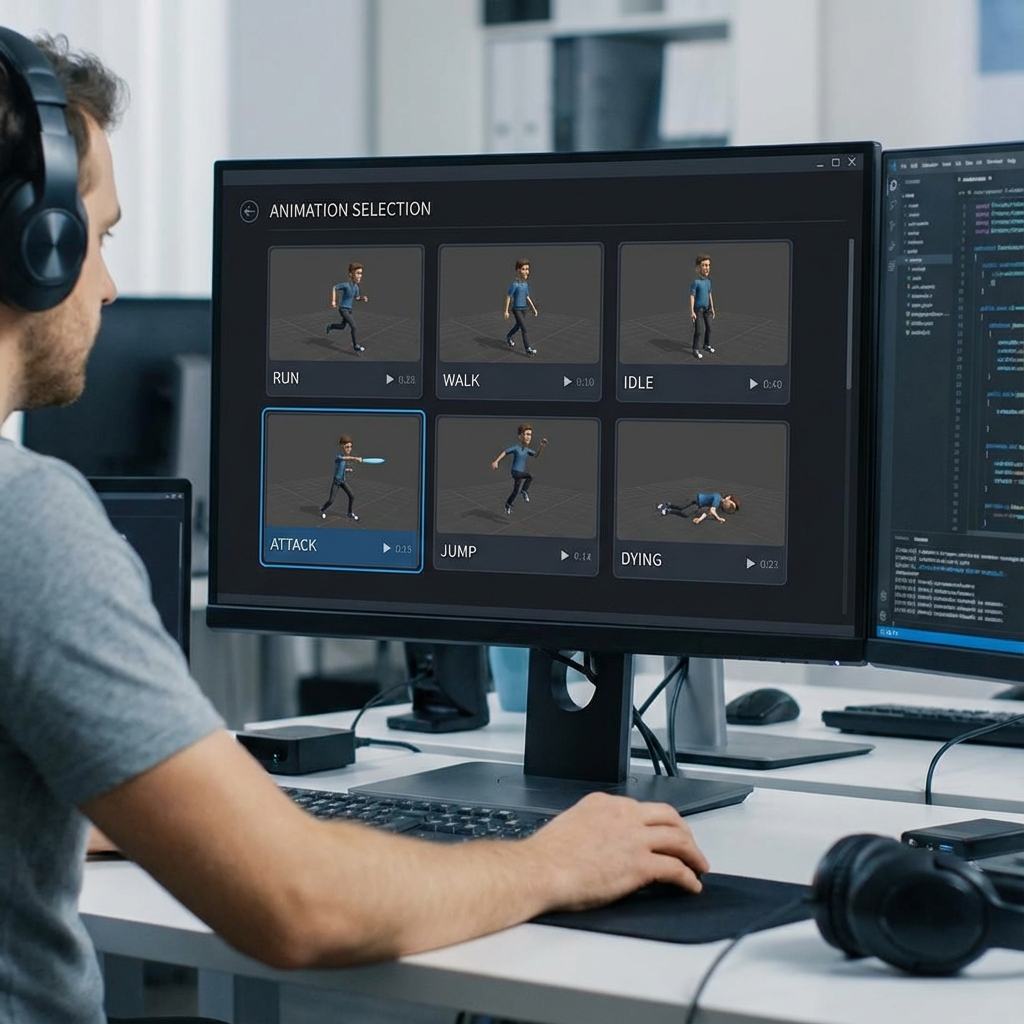Hit the play icon for JUMP
The image size is (1024, 1024).
tap(565, 555)
